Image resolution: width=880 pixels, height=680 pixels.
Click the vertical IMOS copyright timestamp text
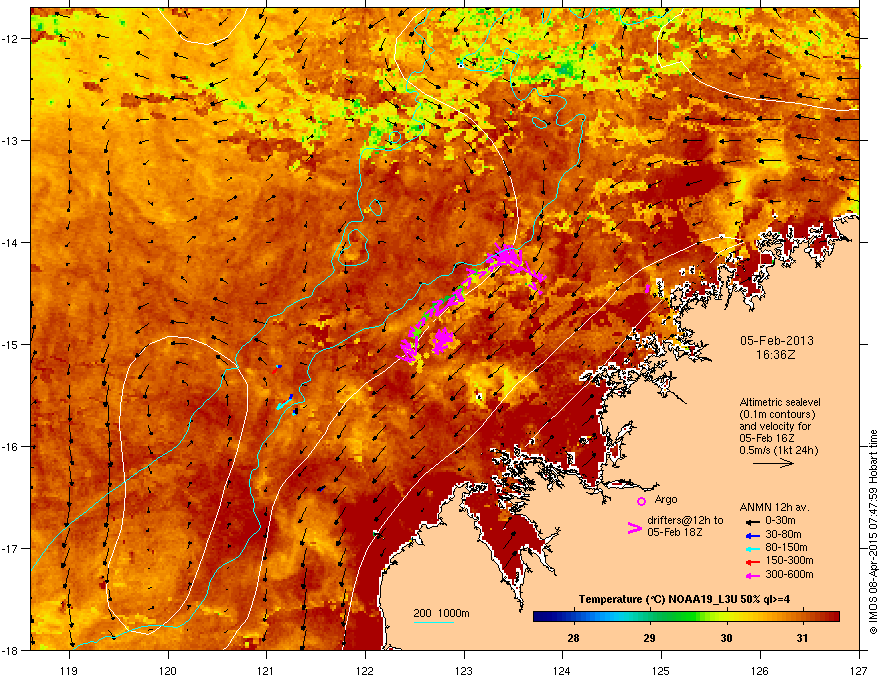(x=873, y=532)
